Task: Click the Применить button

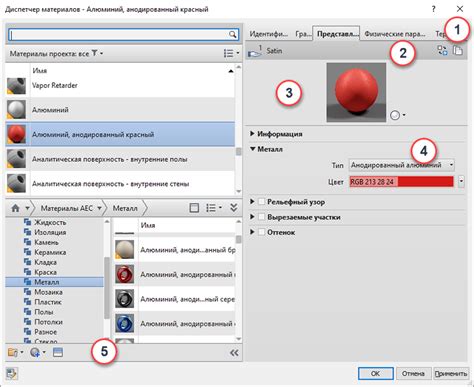Action: (x=451, y=374)
